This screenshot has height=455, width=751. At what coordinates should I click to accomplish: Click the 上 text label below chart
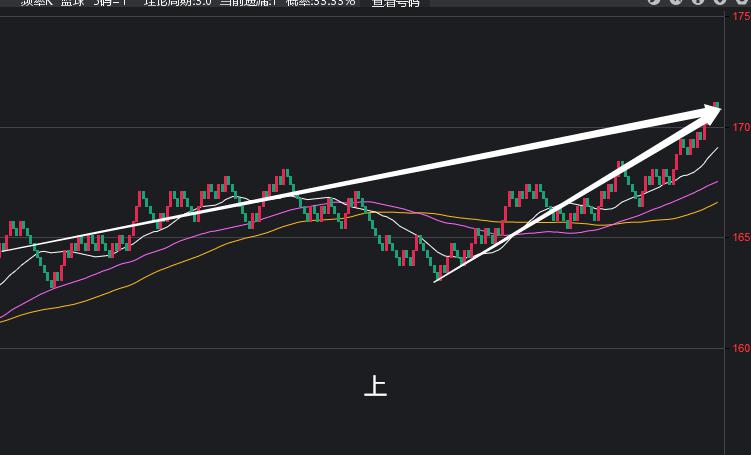pos(375,387)
